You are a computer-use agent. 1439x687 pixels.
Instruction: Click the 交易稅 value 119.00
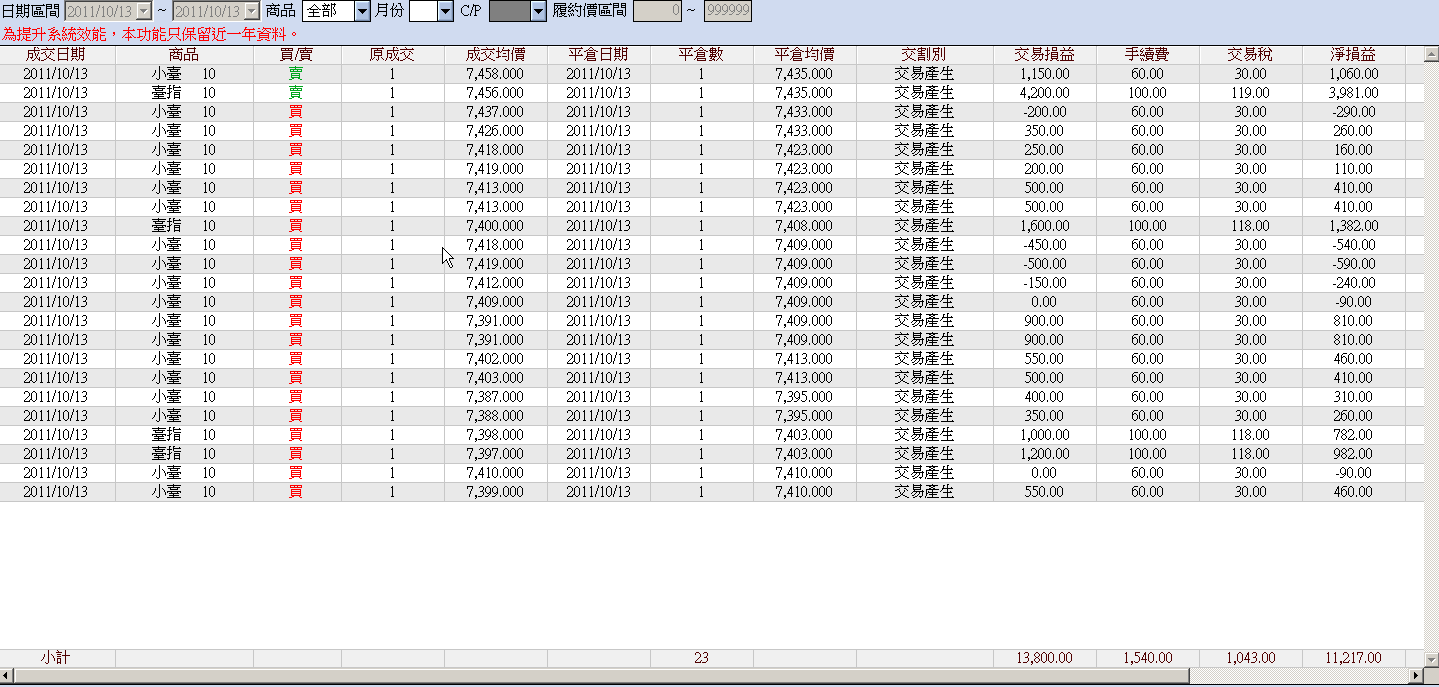tap(1250, 92)
